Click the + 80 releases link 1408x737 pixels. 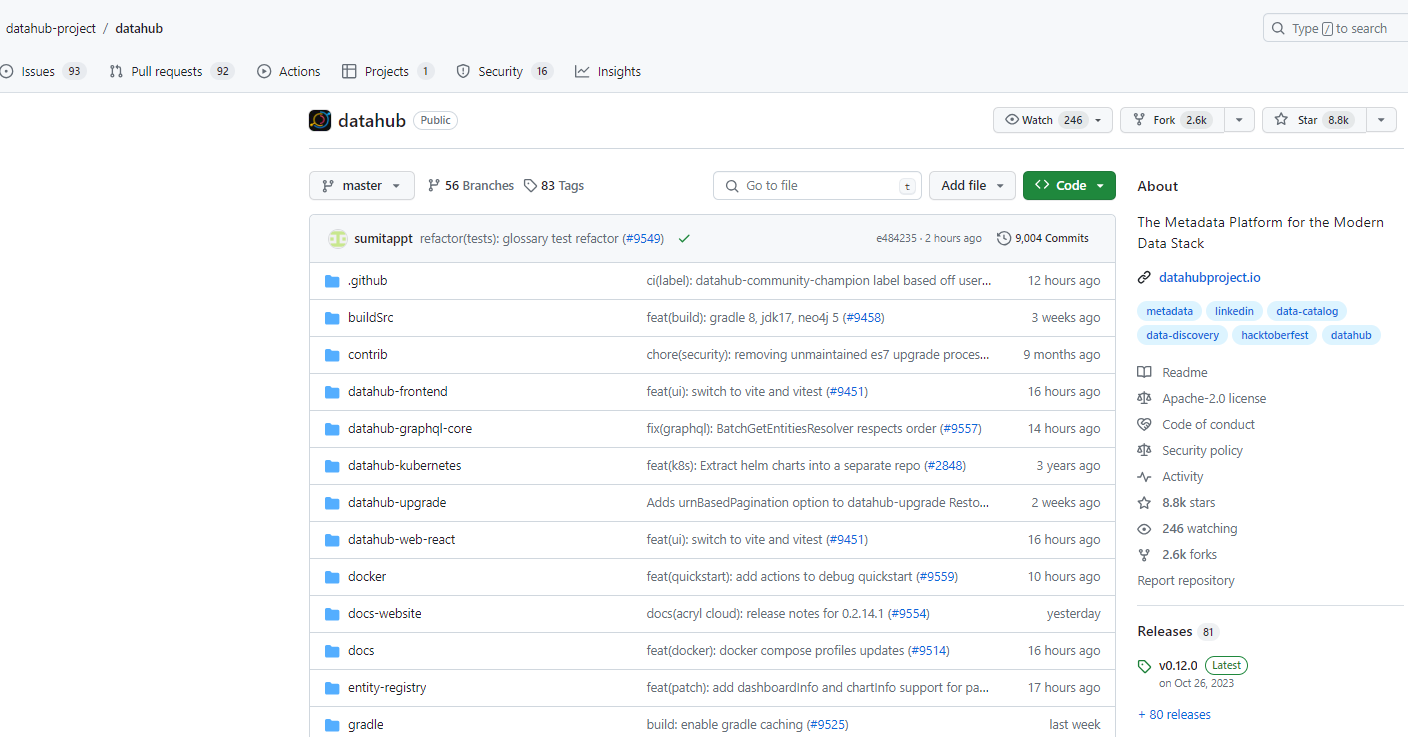1174,715
